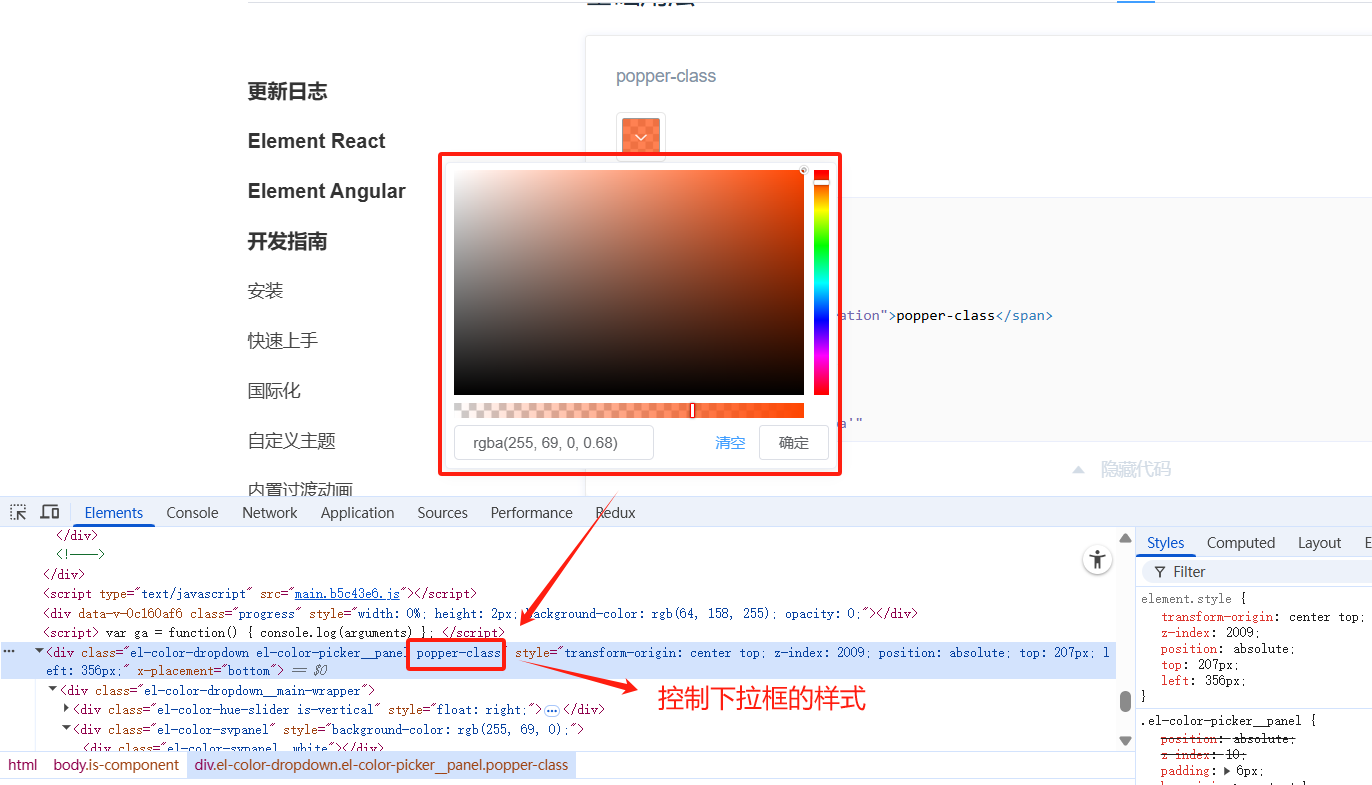This screenshot has height=785, width=1372.
Task: Collapse the el-color-dropdown__main-wrapper node
Action: (x=53, y=690)
